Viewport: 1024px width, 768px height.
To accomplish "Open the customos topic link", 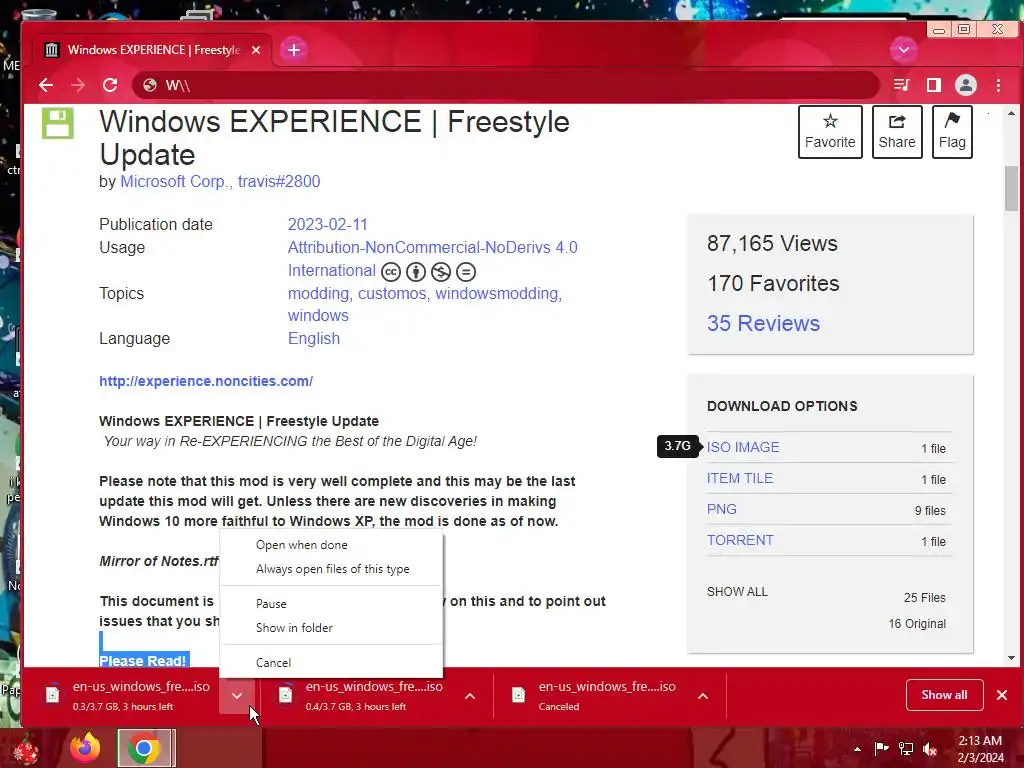I will [392, 294].
